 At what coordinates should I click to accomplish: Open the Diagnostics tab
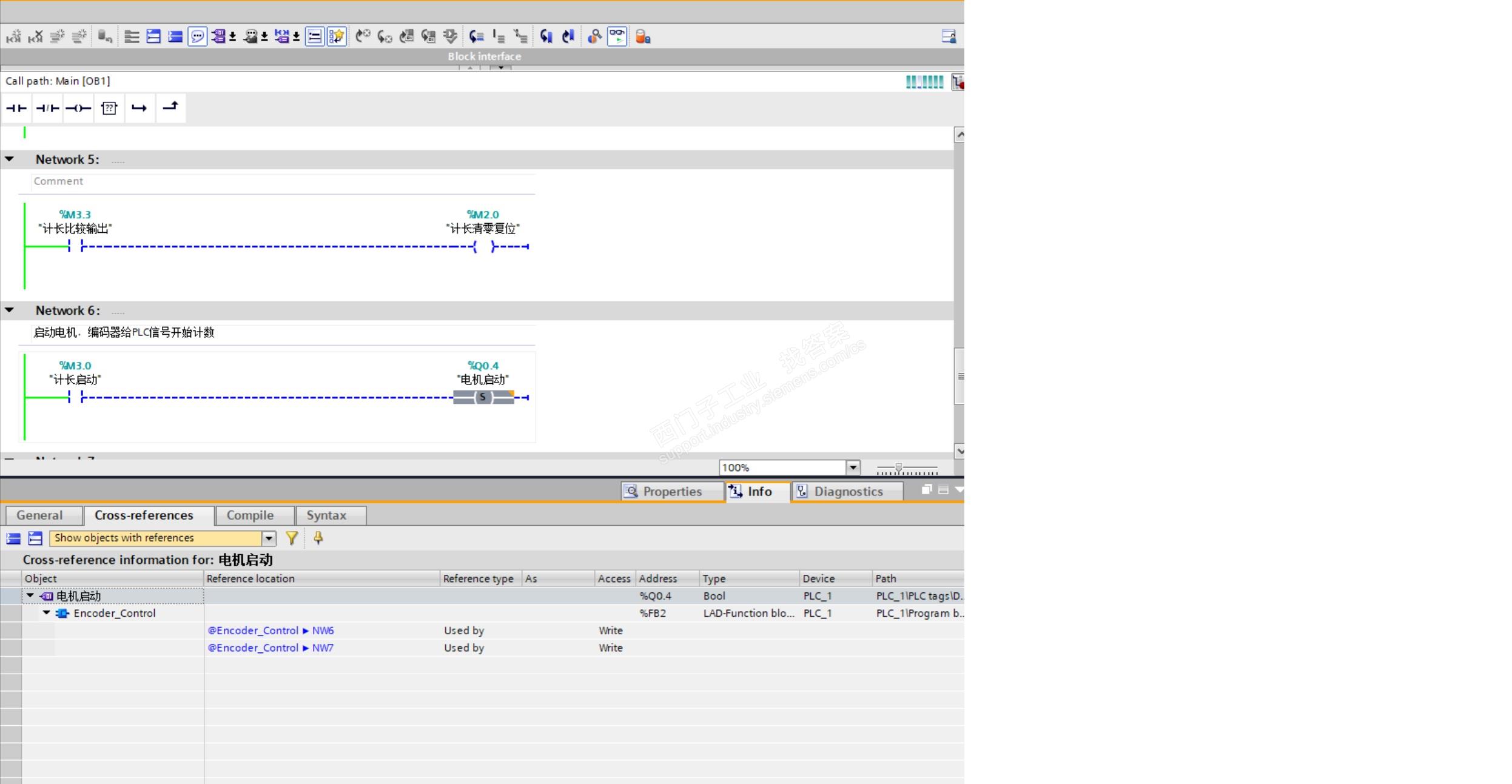click(847, 491)
